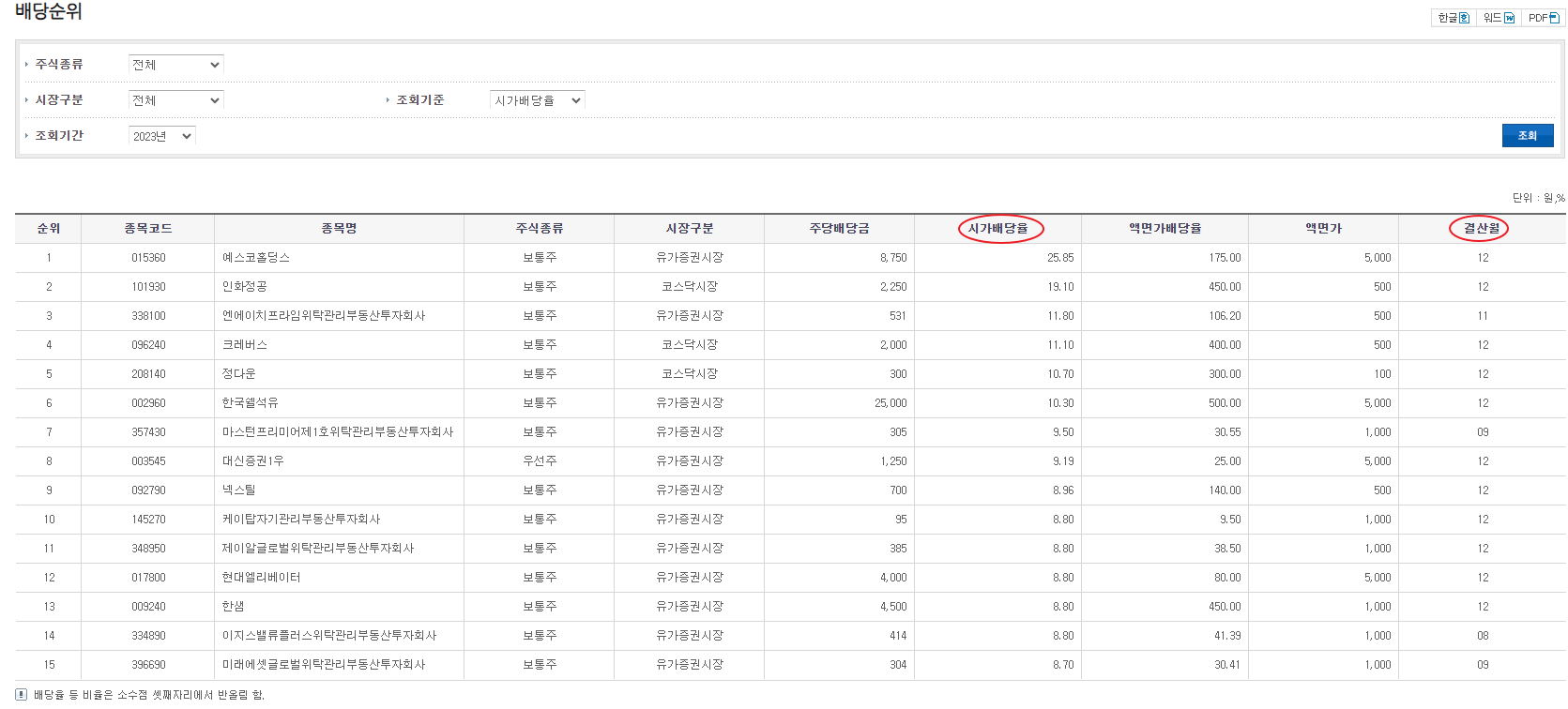This screenshot has width=1568, height=709.
Task: Click stock code 096240 for 크레버스
Action: [148, 345]
